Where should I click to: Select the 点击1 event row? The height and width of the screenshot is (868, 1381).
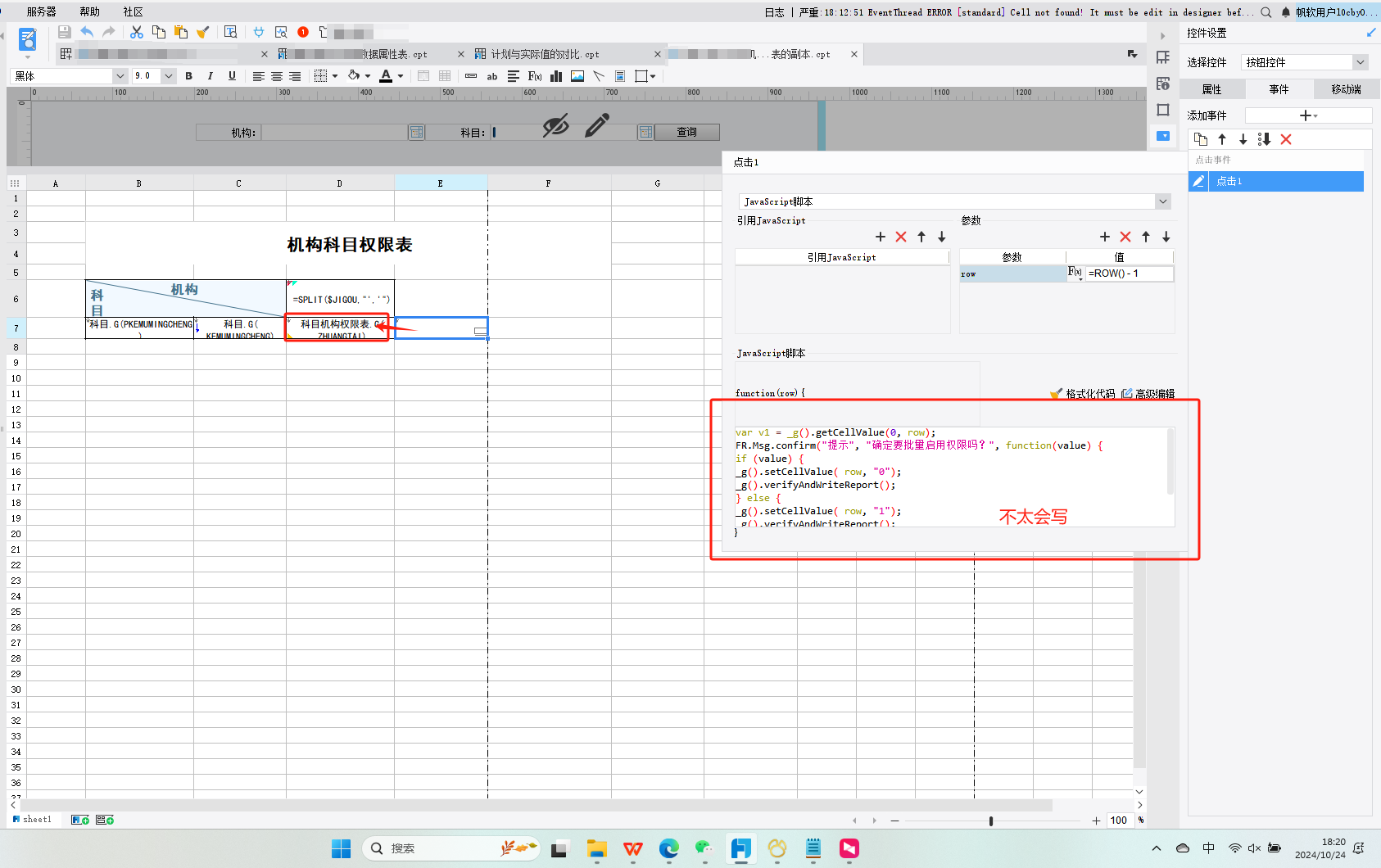coord(1276,181)
